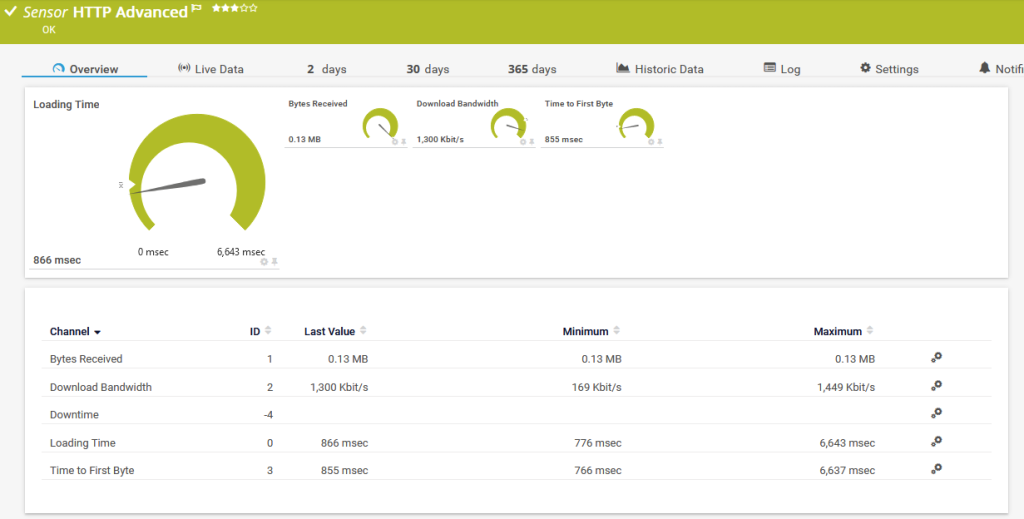Click gear icon in Time to First Byte row
The image size is (1024, 519).
click(936, 469)
